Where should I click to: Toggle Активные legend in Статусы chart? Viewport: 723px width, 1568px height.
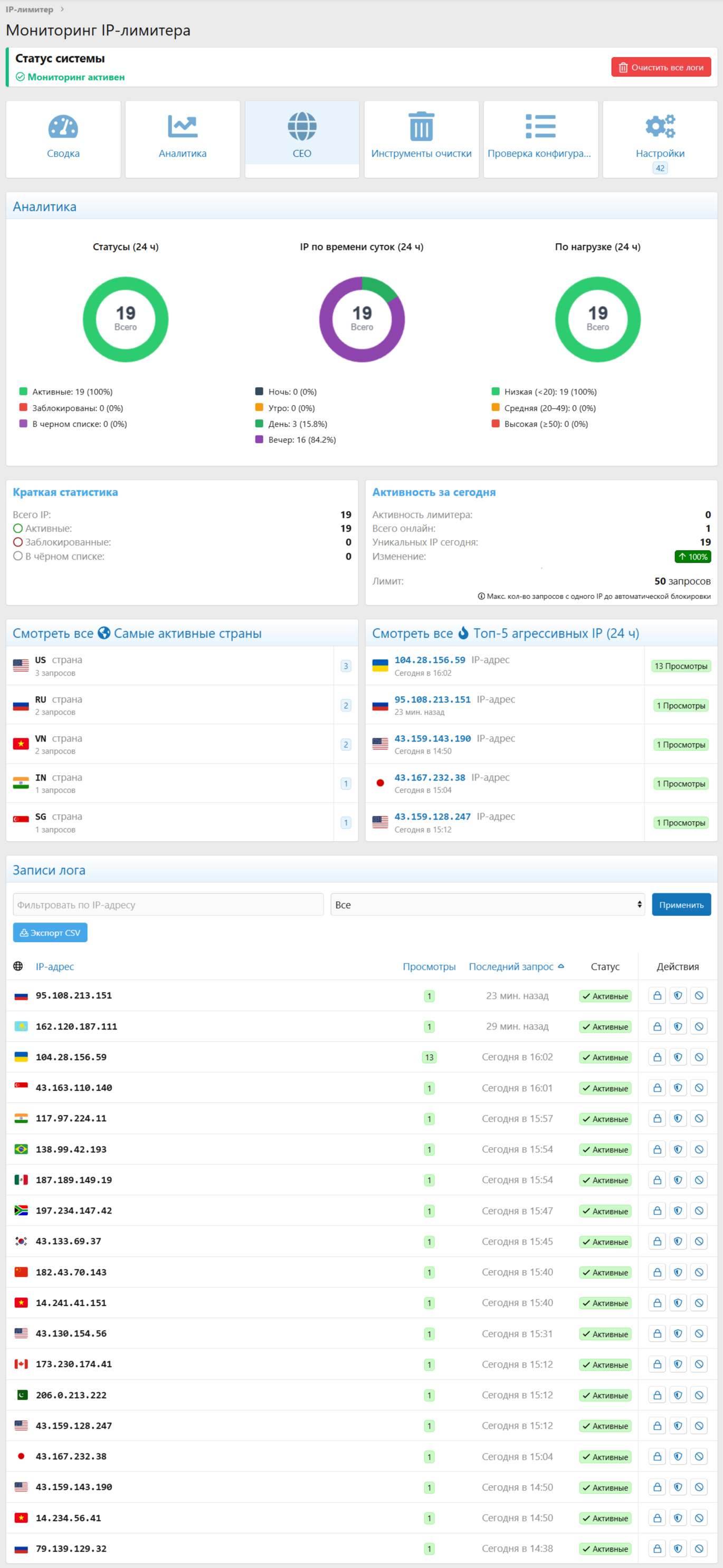pos(66,392)
